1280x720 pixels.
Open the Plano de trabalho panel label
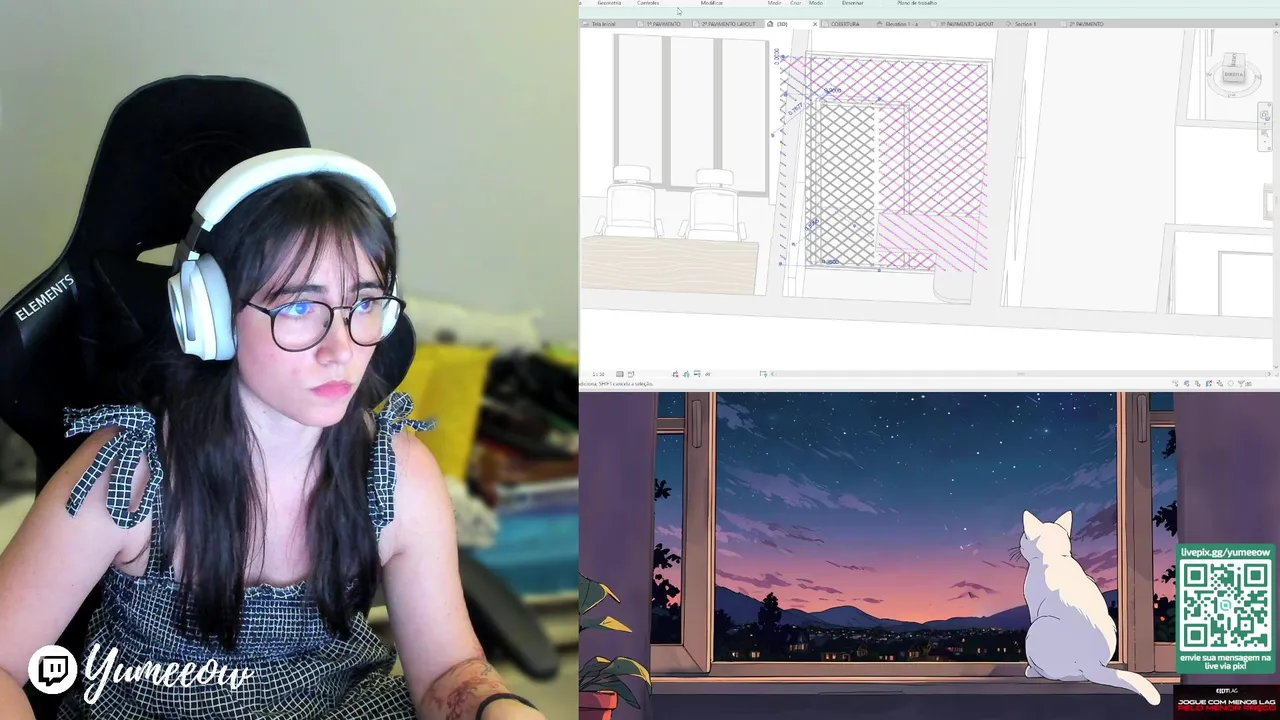[x=917, y=3]
